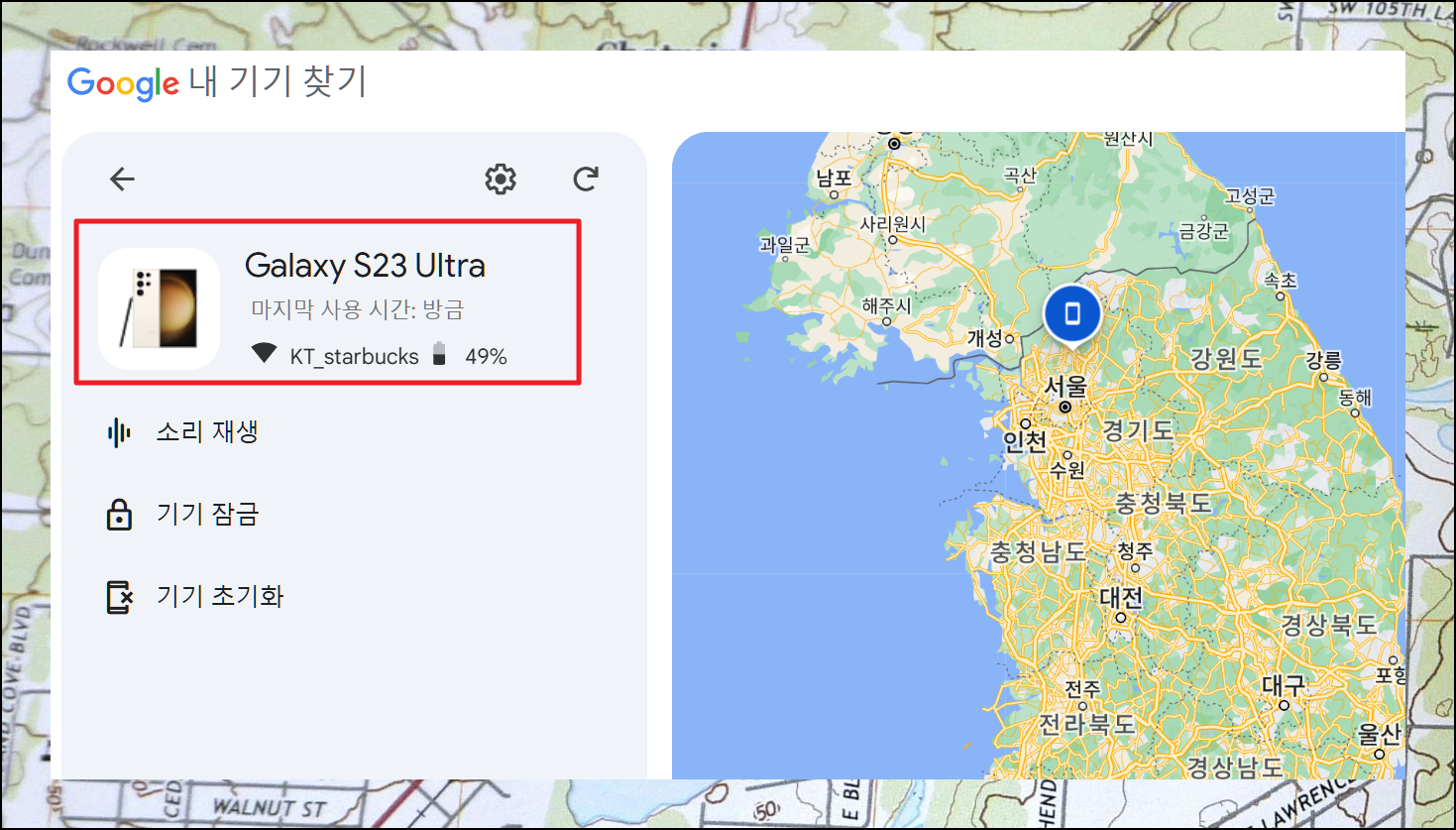Click the 과일군 label on the map
Screen dimensions: 1456x830
[784, 243]
